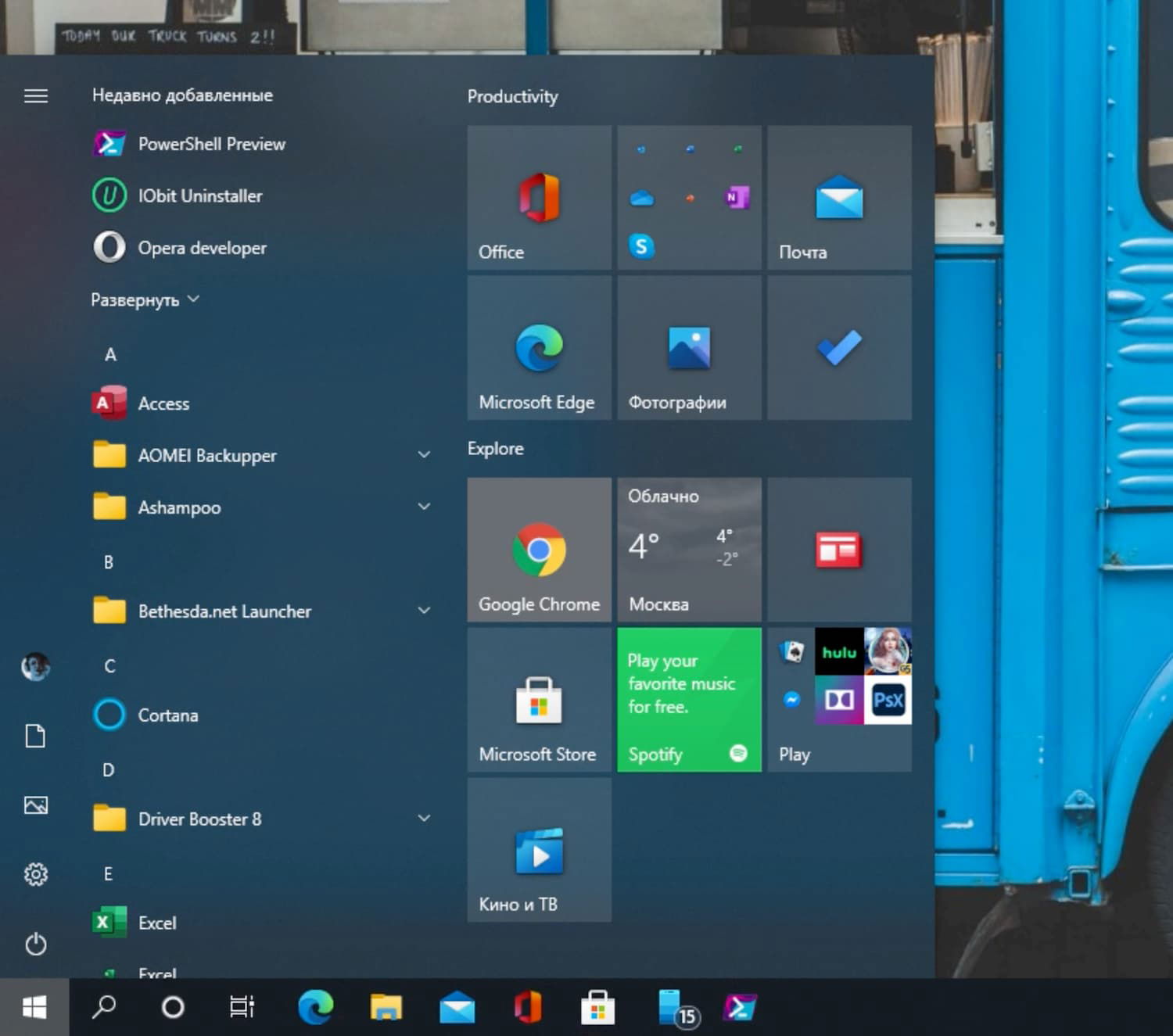Open the Фотографии tile

point(688,348)
